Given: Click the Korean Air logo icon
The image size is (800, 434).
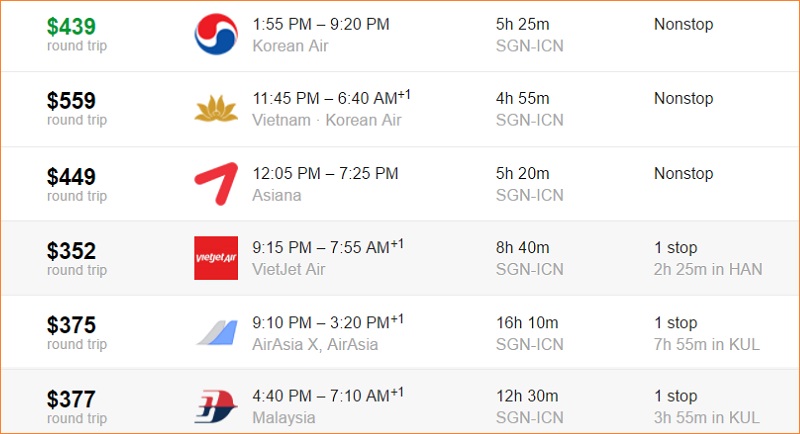Looking at the screenshot, I should [216, 34].
